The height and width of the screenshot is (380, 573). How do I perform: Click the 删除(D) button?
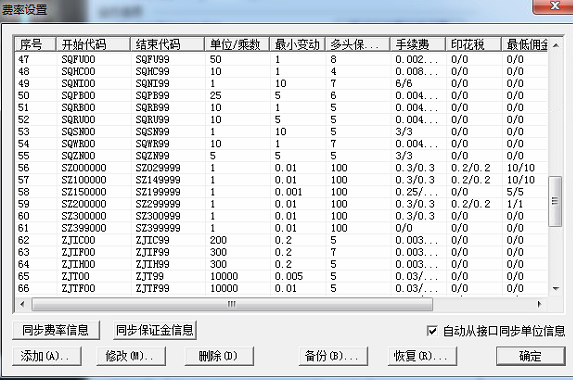coord(219,356)
